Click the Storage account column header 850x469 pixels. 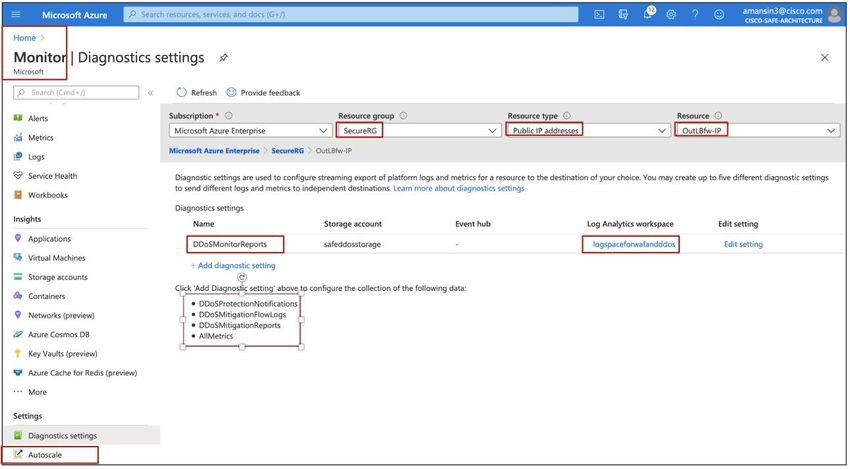tap(353, 224)
